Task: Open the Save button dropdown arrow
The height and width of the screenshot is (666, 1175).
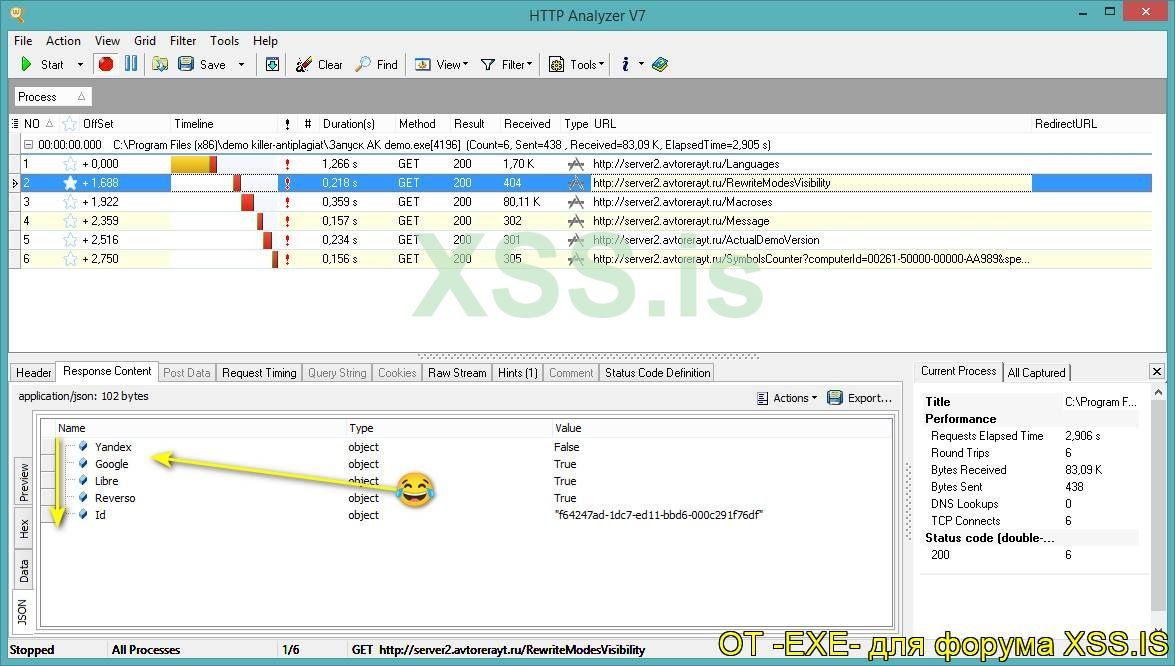Action: coord(241,64)
